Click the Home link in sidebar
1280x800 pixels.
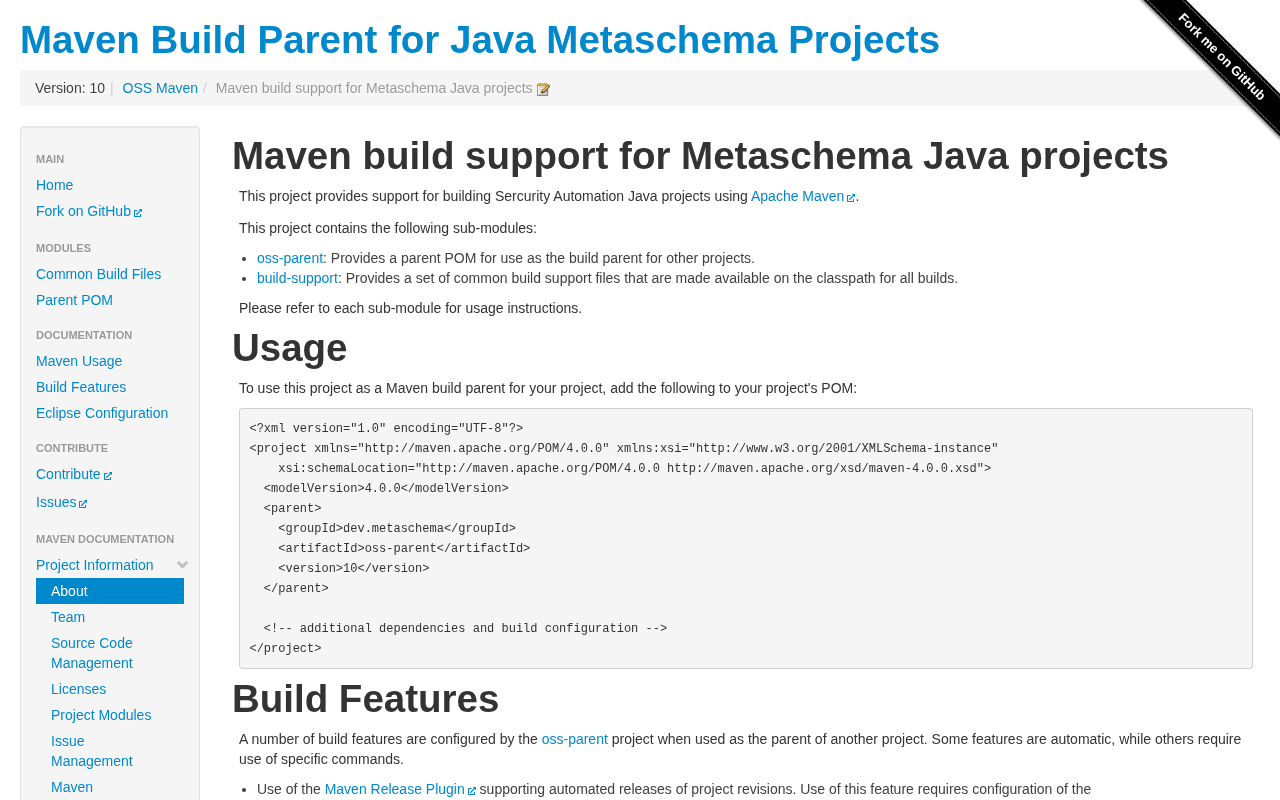pos(55,185)
